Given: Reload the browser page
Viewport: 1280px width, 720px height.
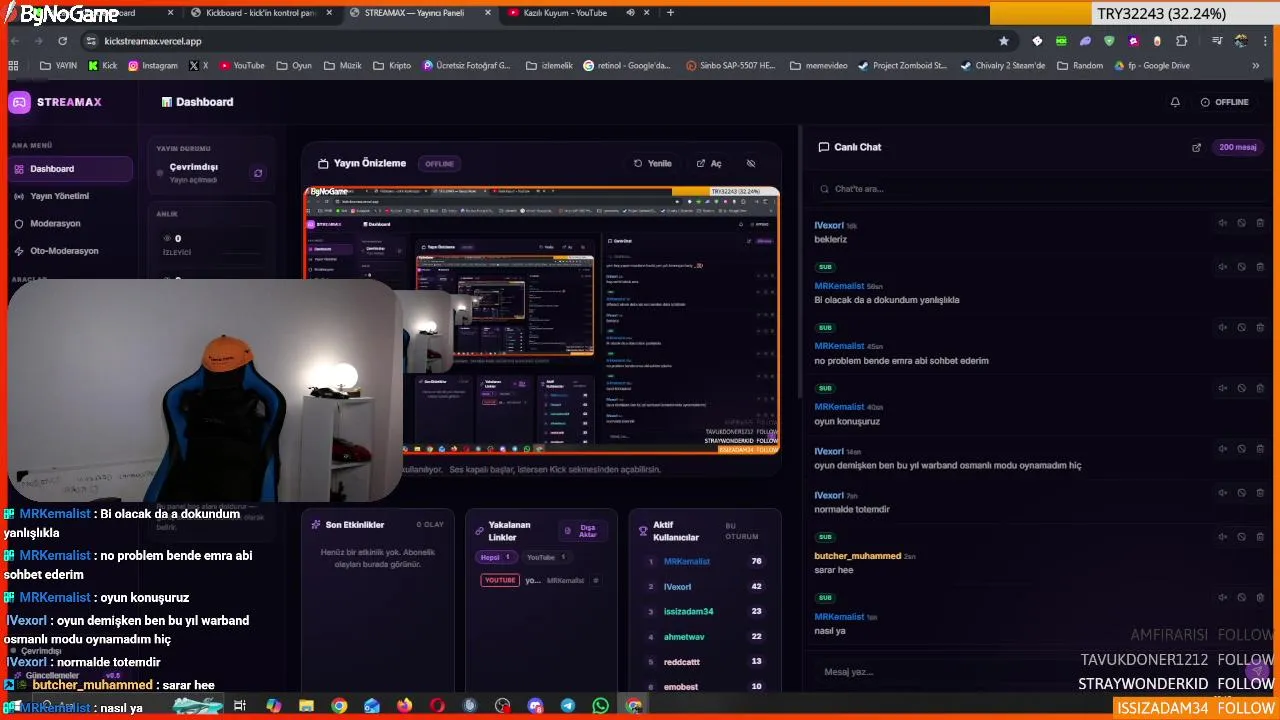Looking at the screenshot, I should click(x=62, y=41).
